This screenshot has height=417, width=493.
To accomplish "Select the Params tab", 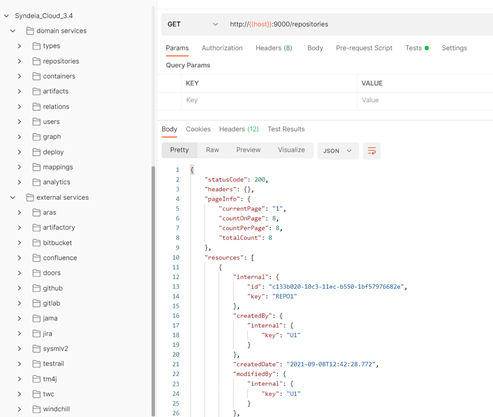I will tap(177, 48).
